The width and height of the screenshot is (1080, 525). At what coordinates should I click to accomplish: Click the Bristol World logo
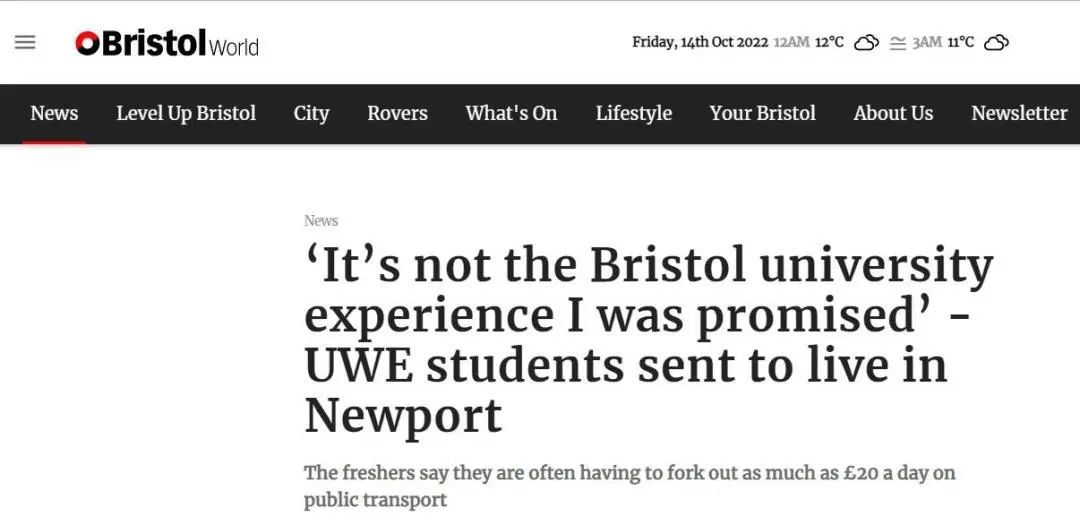[x=167, y=43]
